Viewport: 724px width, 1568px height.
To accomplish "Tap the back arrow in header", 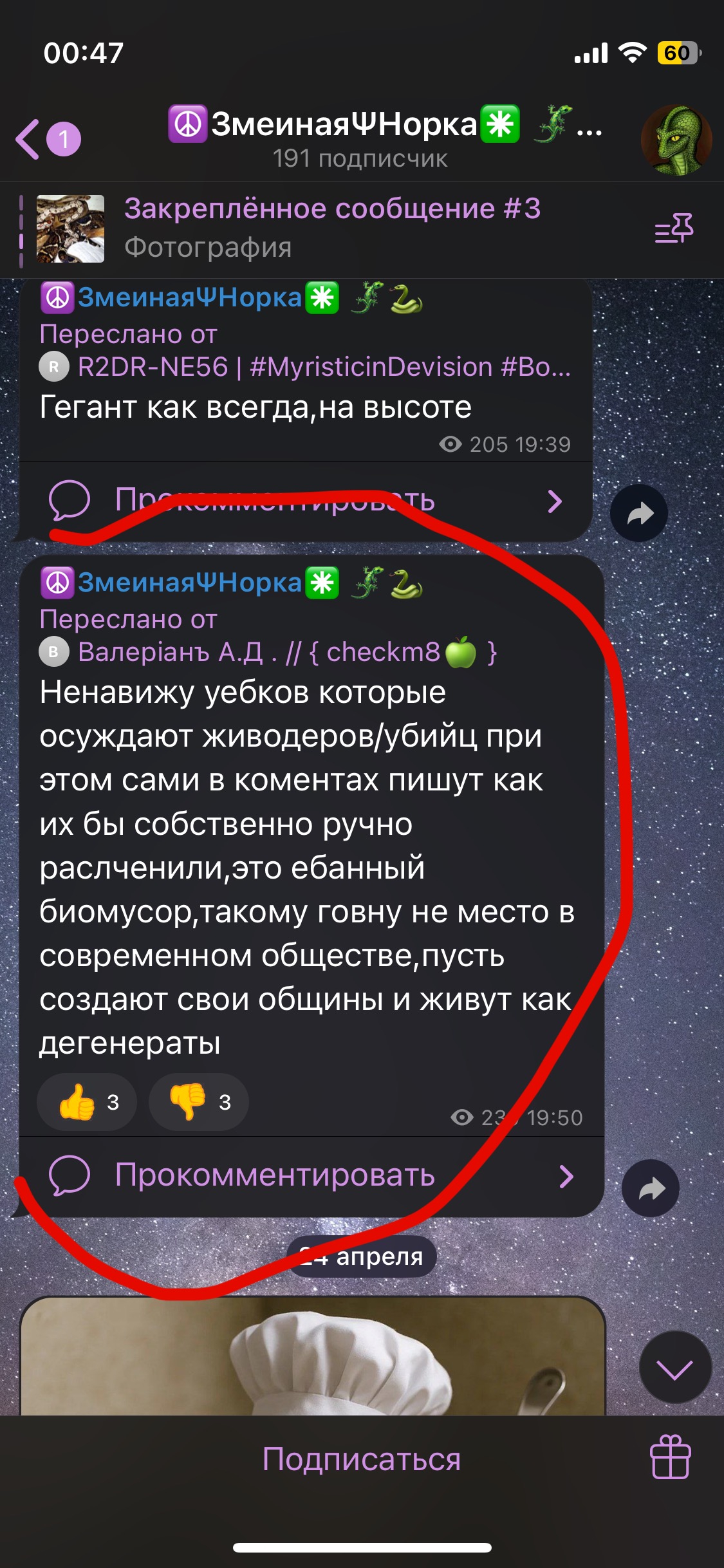I will coord(28,139).
